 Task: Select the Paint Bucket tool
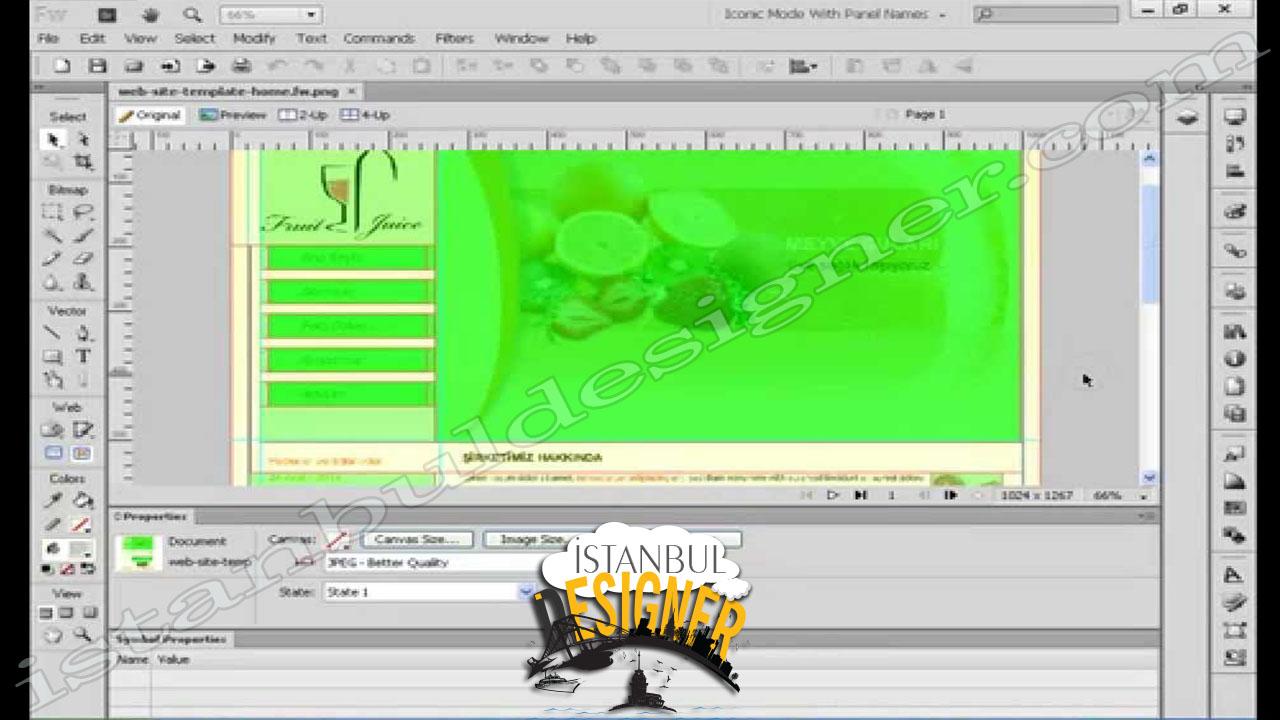click(83, 500)
